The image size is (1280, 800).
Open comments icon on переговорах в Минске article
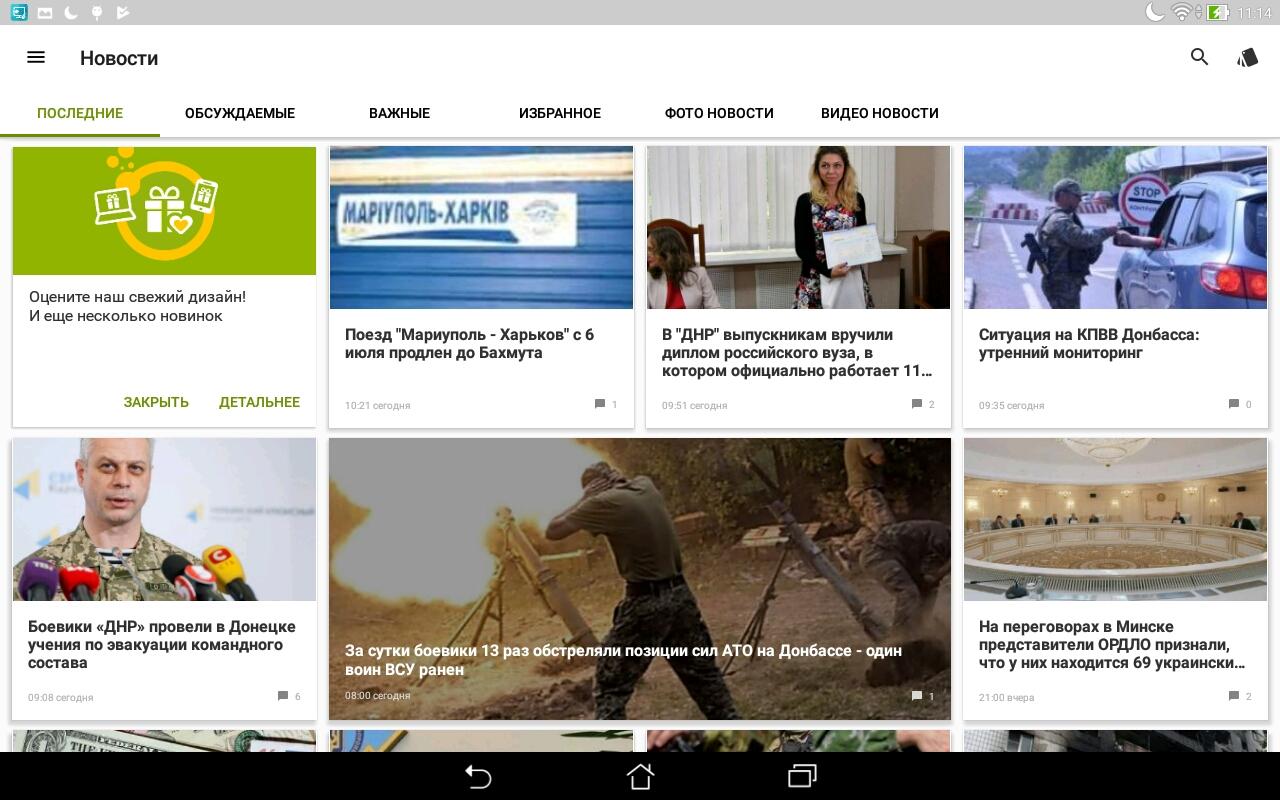pos(1234,696)
